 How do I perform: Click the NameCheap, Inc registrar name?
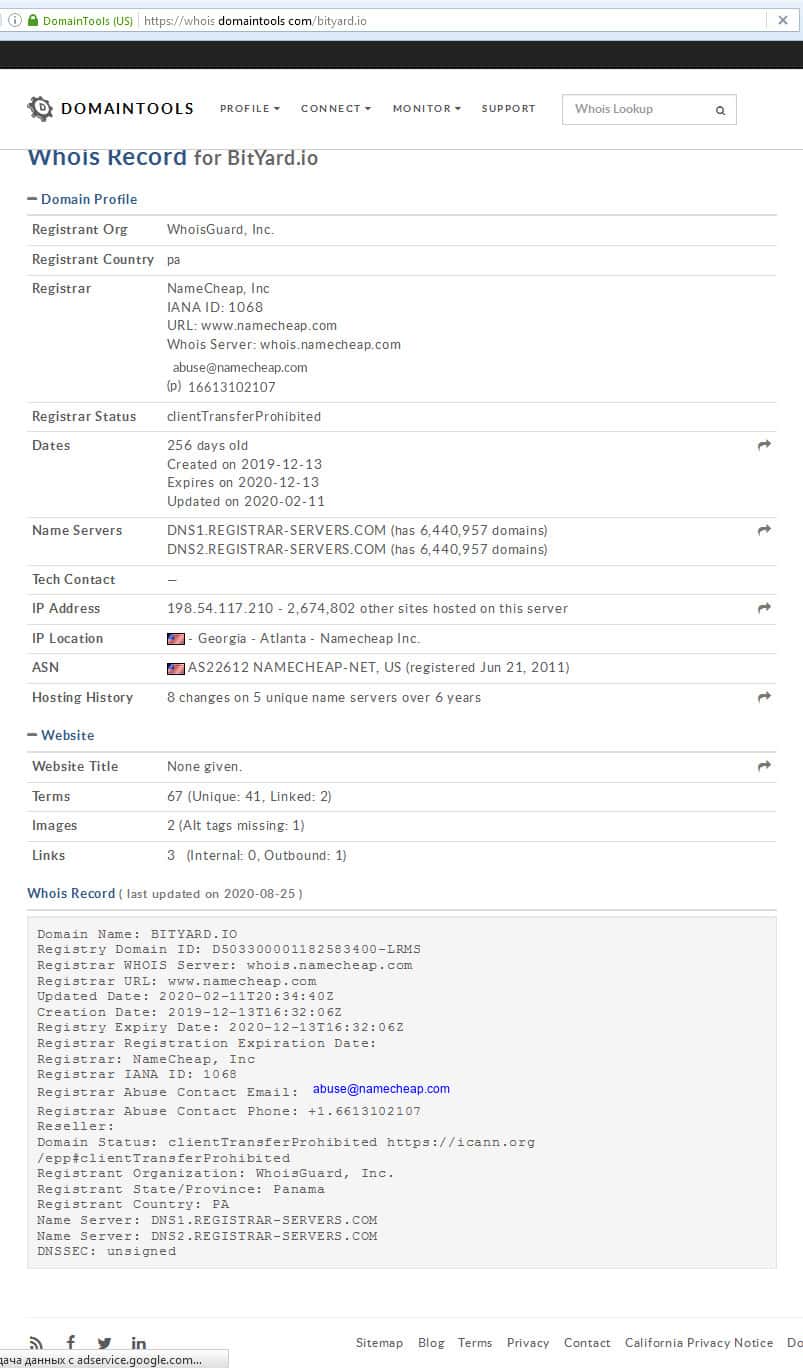[218, 288]
